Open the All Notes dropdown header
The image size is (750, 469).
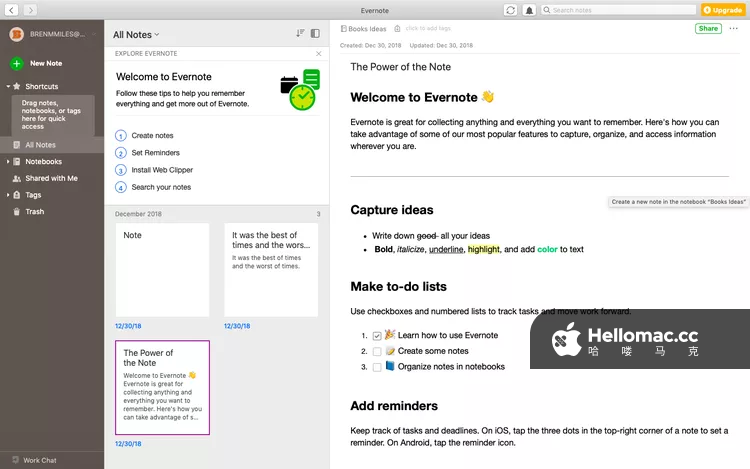click(x=136, y=34)
